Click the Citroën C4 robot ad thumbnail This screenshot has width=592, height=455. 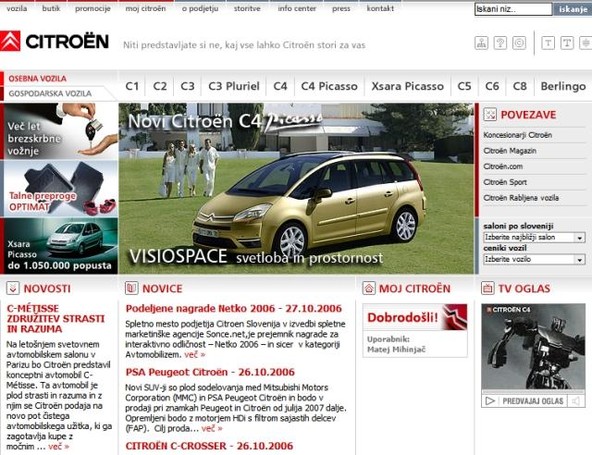(533, 346)
